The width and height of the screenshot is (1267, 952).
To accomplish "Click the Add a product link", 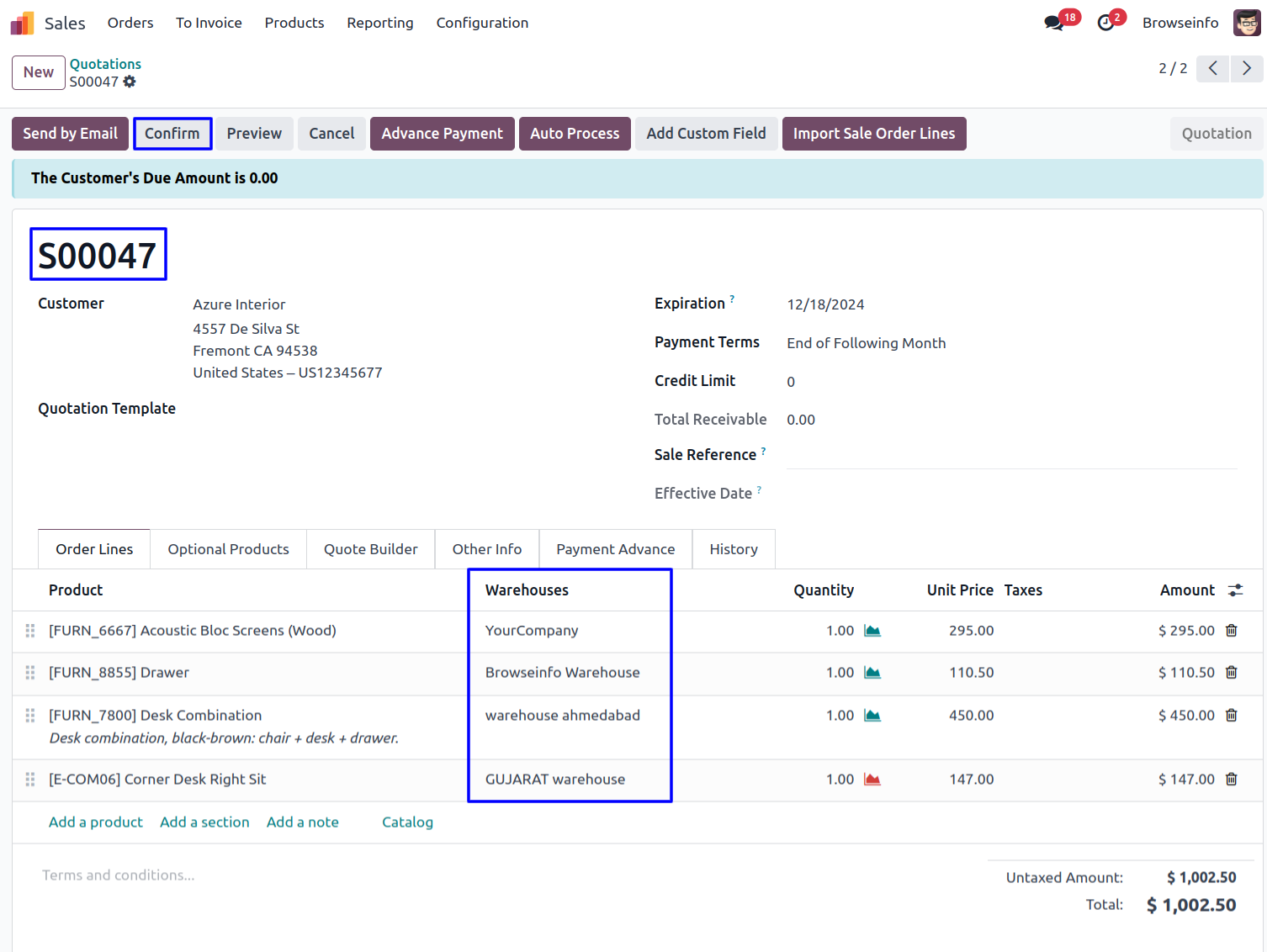I will click(x=96, y=822).
